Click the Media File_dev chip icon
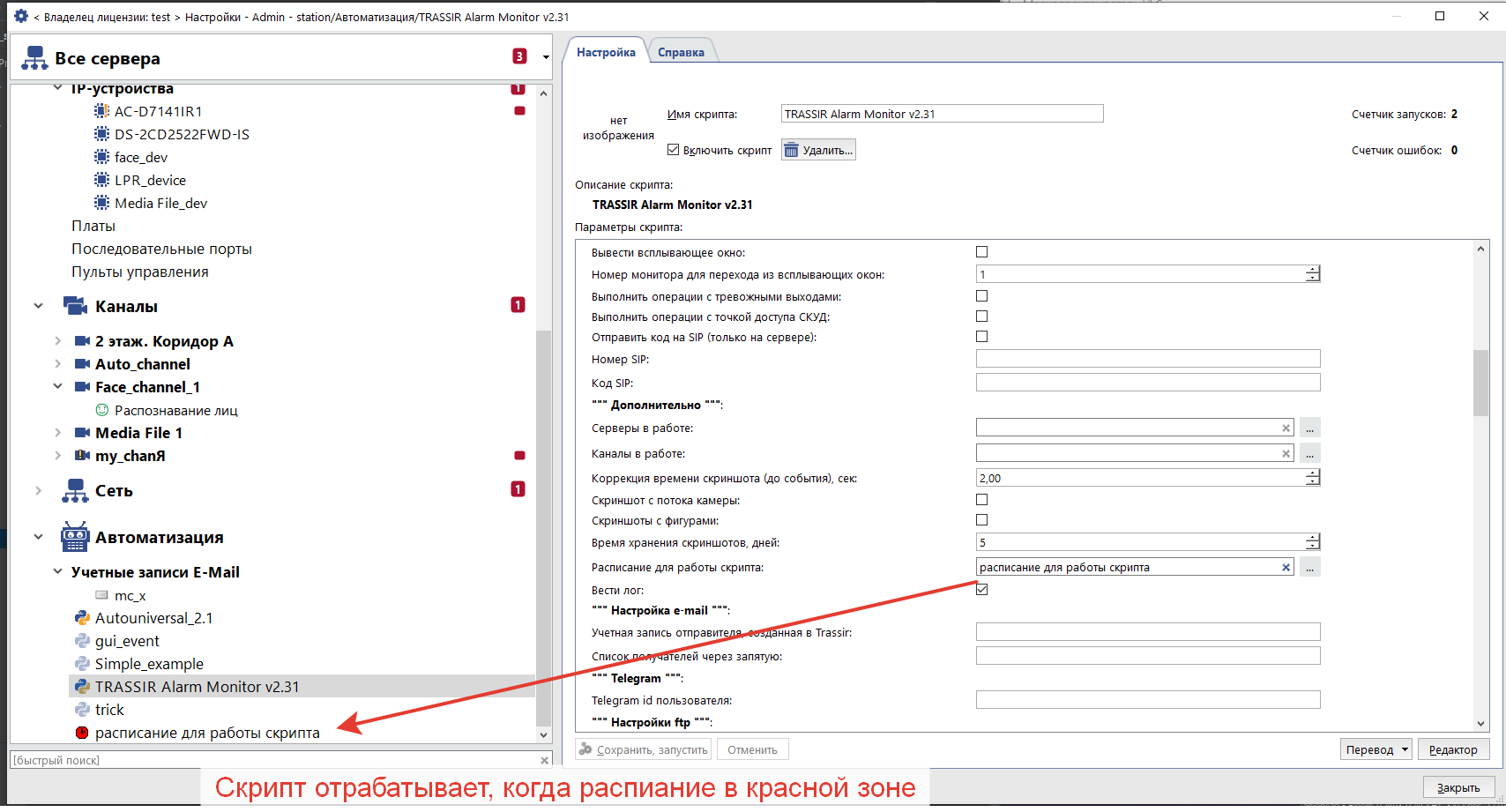Viewport: 1506px width, 812px height. pyautogui.click(x=101, y=203)
